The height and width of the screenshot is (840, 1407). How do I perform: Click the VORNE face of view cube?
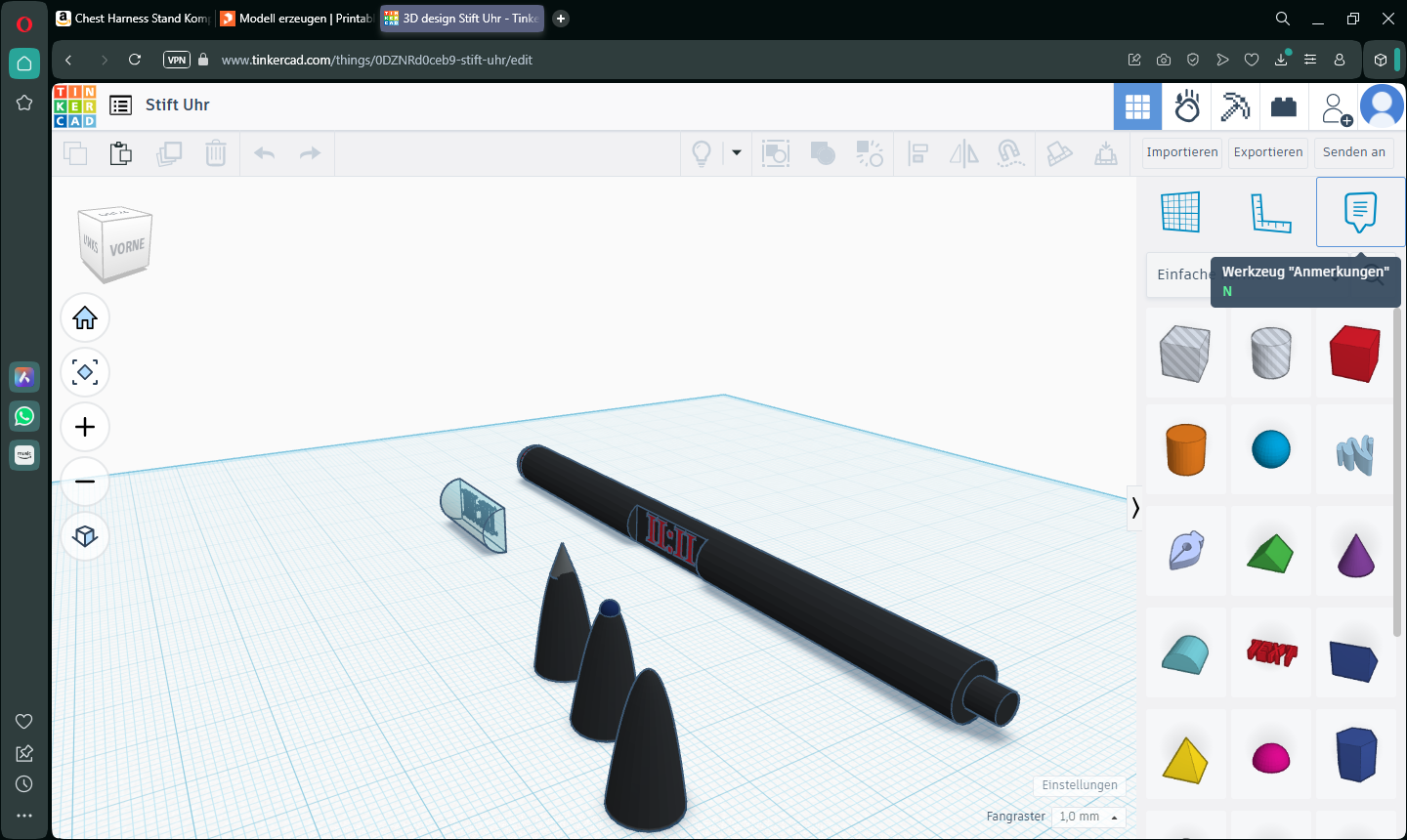pos(127,247)
